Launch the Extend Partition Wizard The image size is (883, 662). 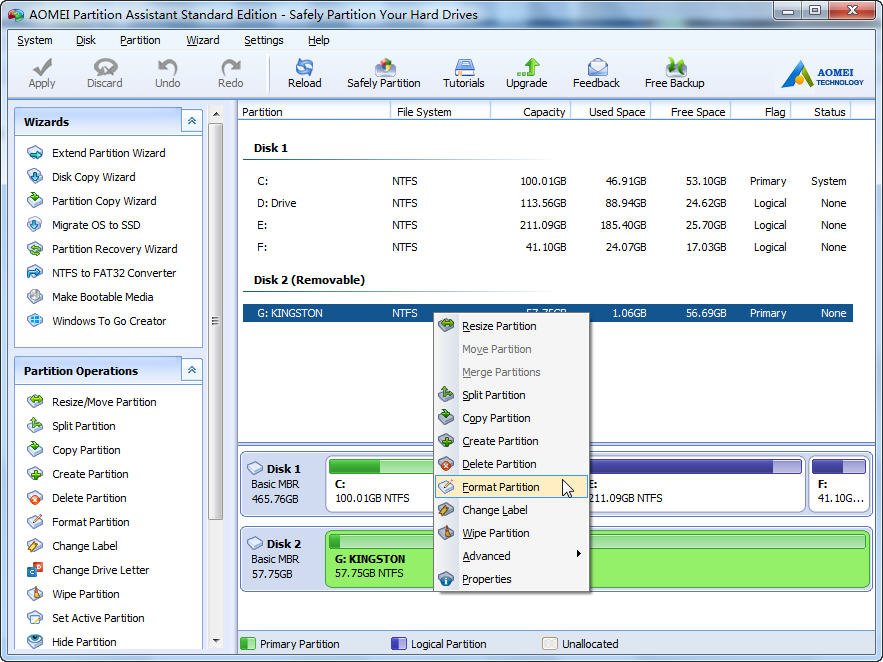pos(108,153)
